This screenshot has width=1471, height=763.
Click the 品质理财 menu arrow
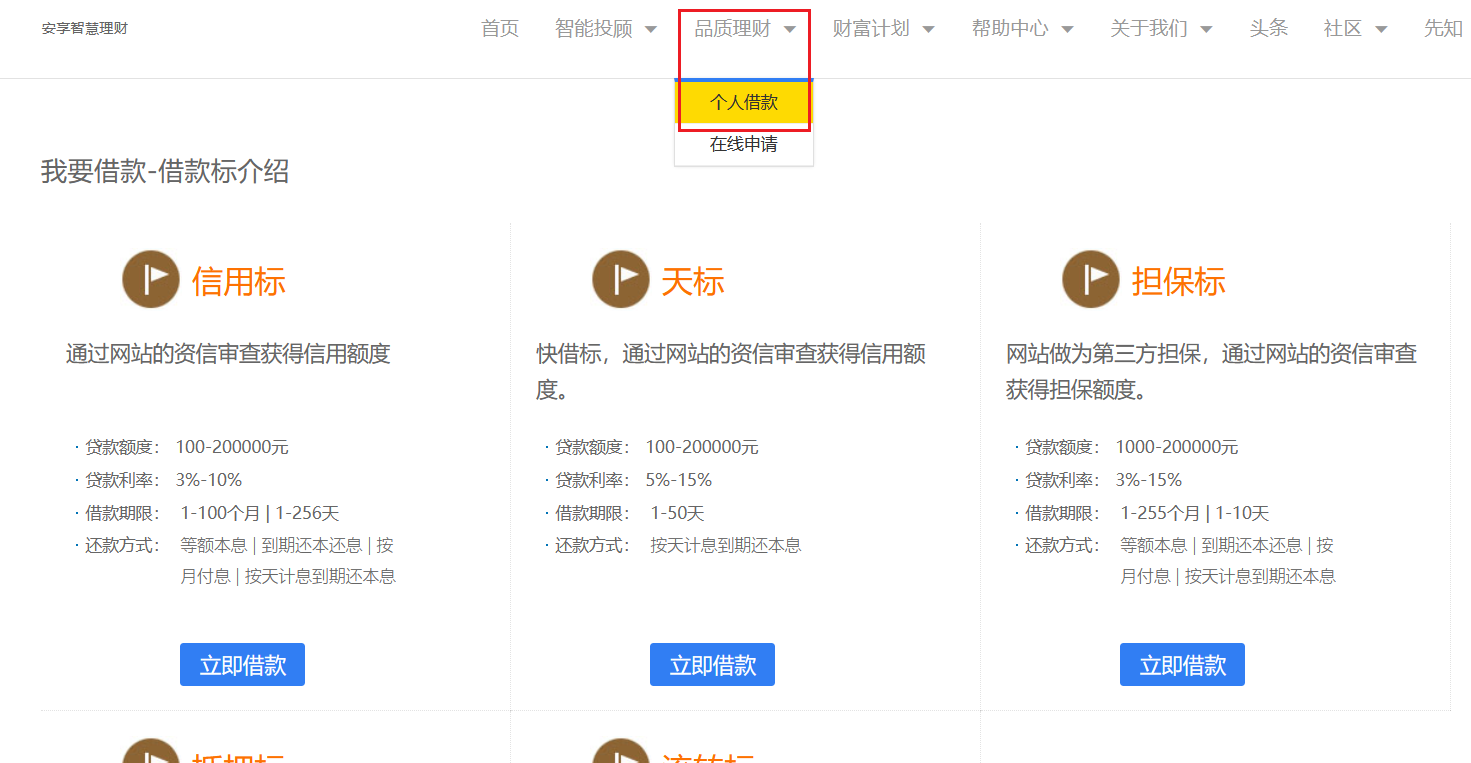(790, 30)
